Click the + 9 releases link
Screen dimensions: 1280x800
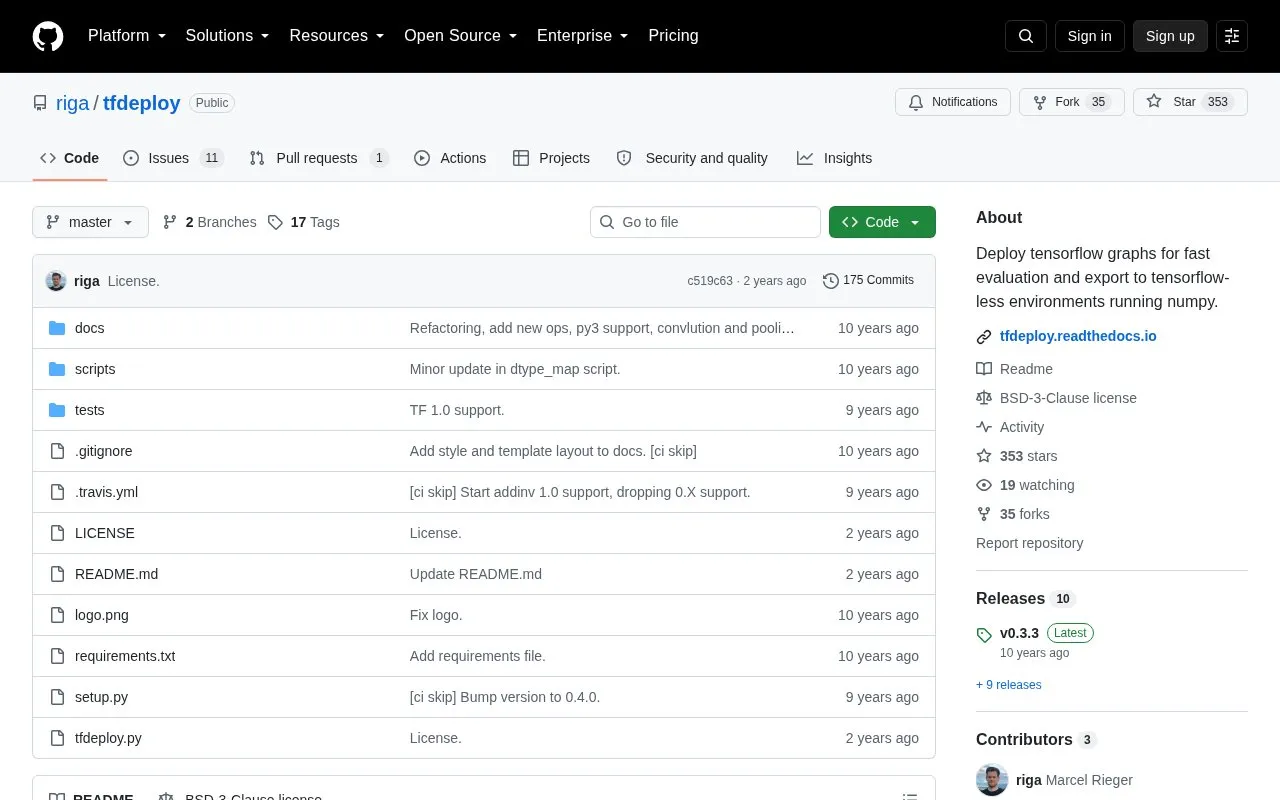[x=1009, y=685]
